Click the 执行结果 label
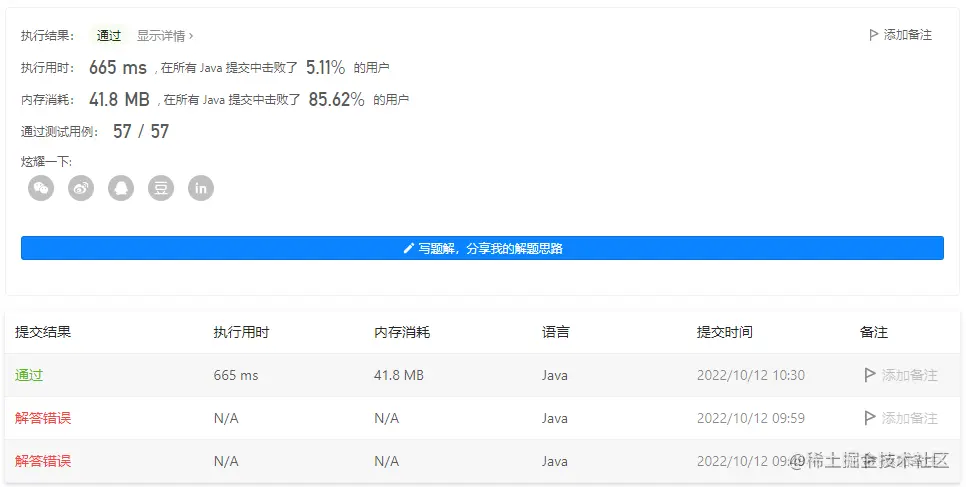The width and height of the screenshot is (966, 487). 47,36
